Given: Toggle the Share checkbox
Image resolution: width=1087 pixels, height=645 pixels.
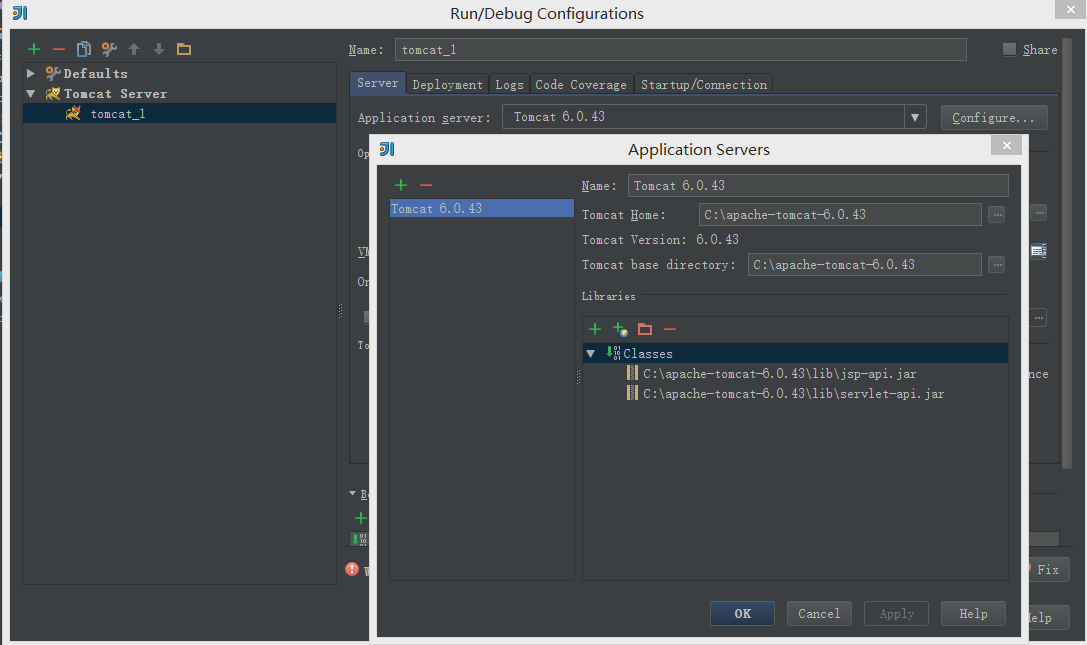Looking at the screenshot, I should pos(1009,49).
